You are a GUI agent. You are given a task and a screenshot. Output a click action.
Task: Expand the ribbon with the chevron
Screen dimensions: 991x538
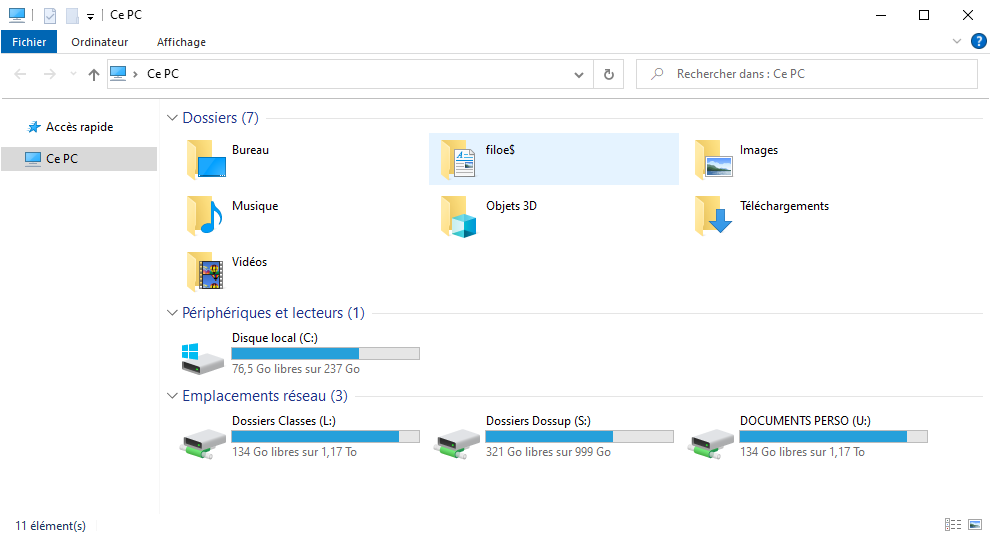957,41
